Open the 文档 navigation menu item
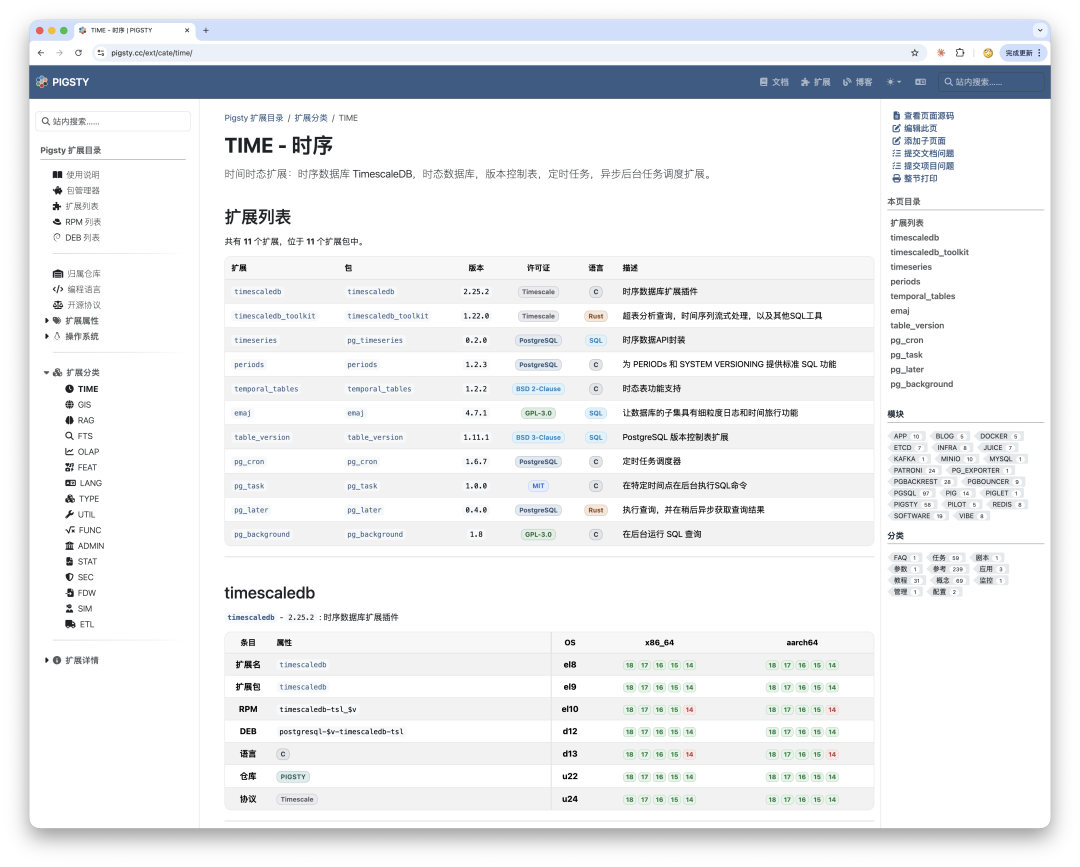Screen dimensions: 1080x867 click(774, 82)
